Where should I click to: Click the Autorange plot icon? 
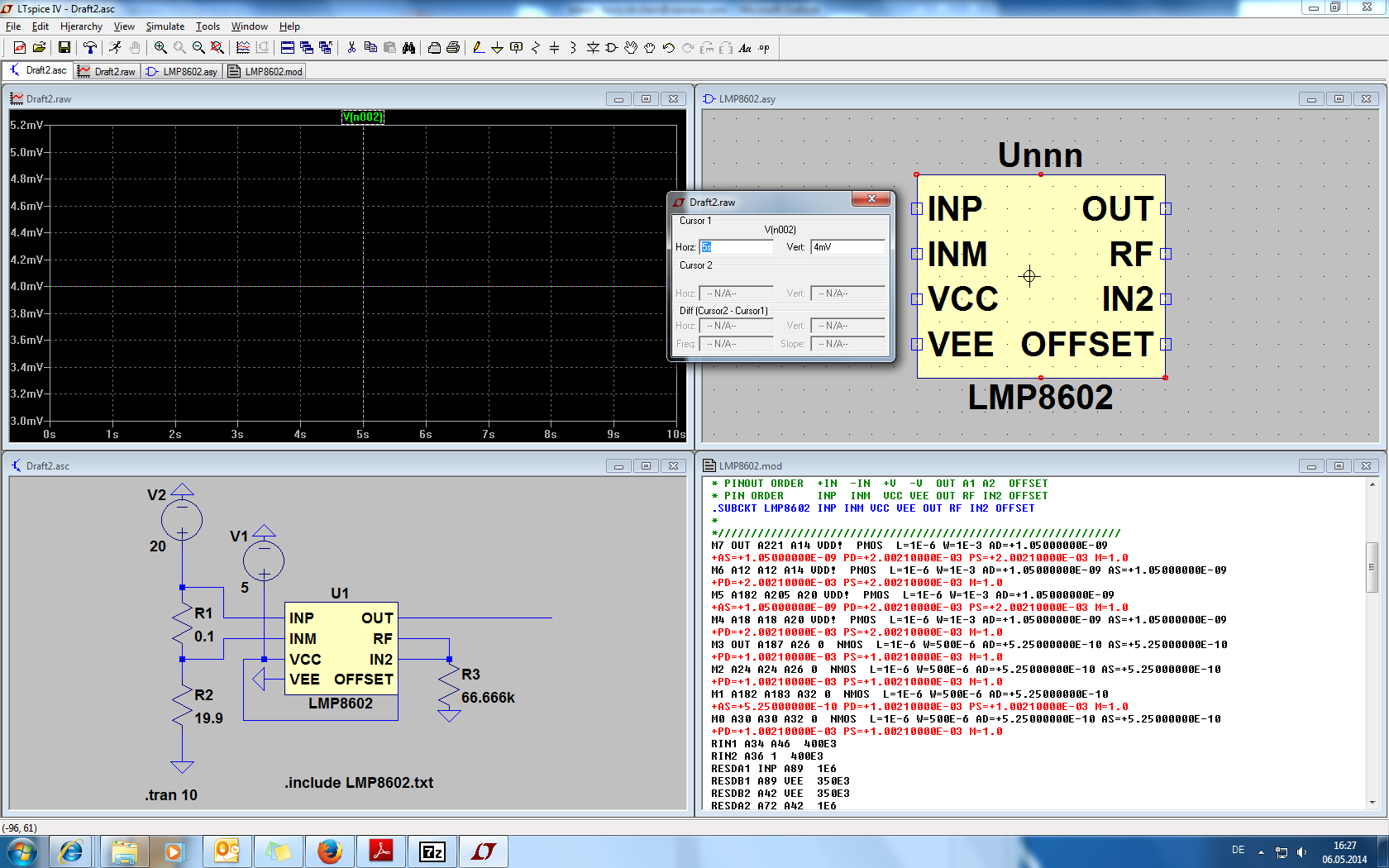point(242,48)
